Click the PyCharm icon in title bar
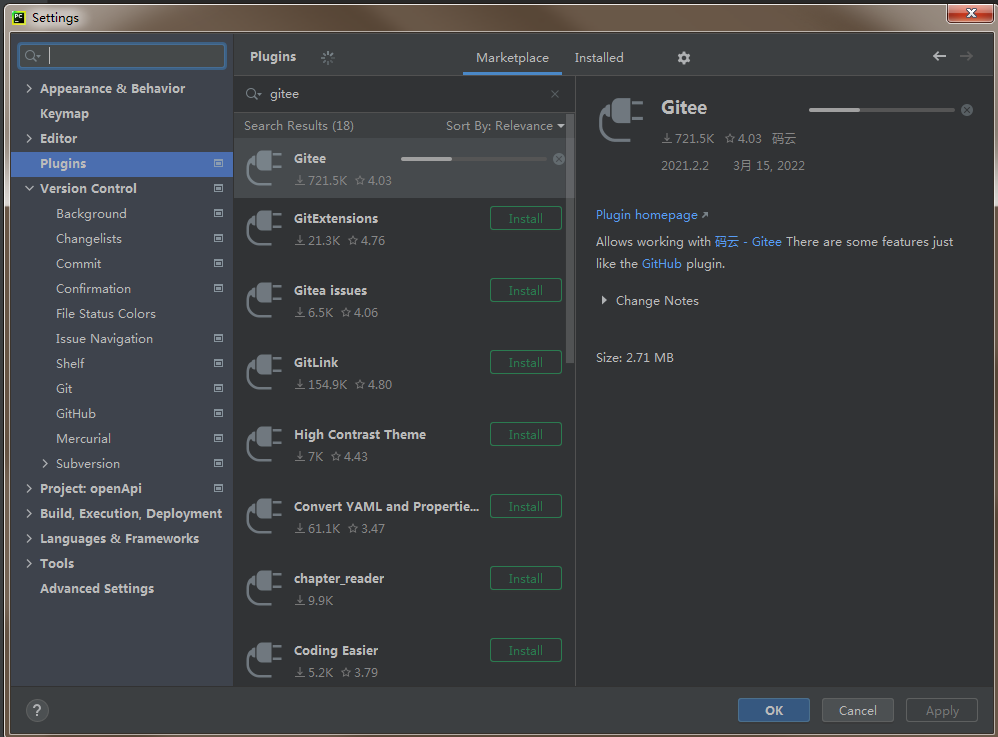The height and width of the screenshot is (737, 998). (18, 17)
